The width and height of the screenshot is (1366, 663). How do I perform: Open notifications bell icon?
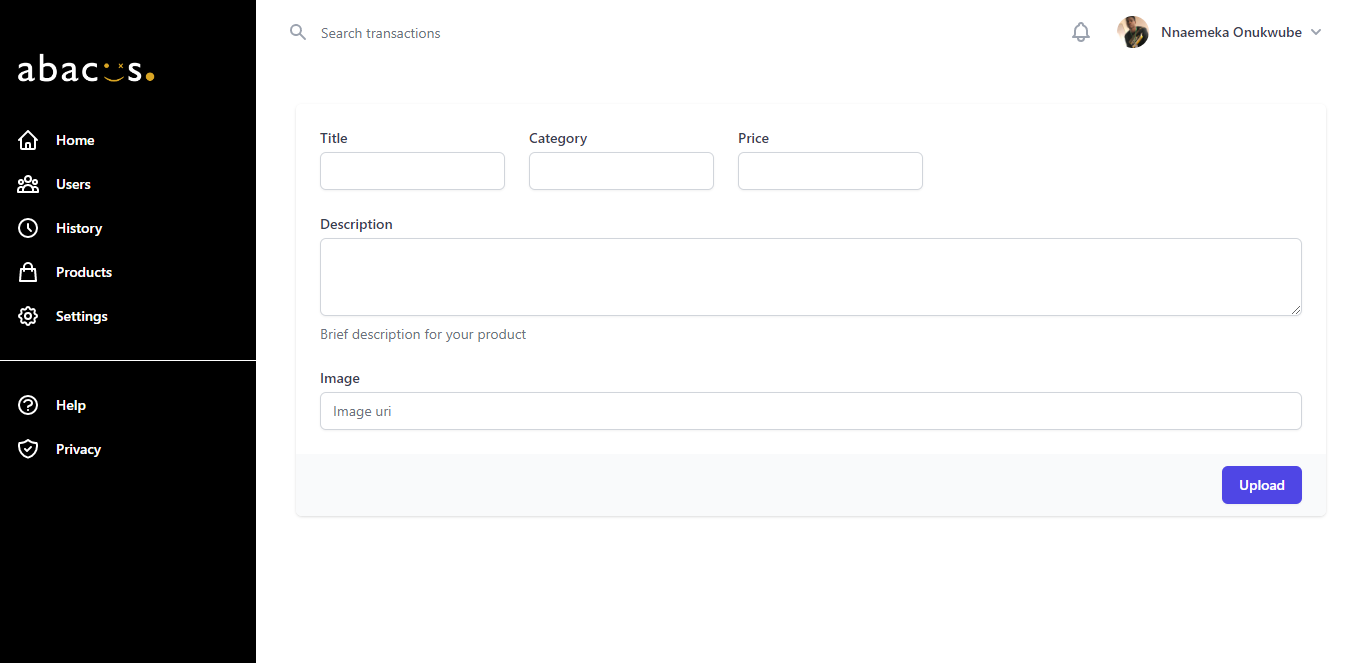(x=1081, y=33)
